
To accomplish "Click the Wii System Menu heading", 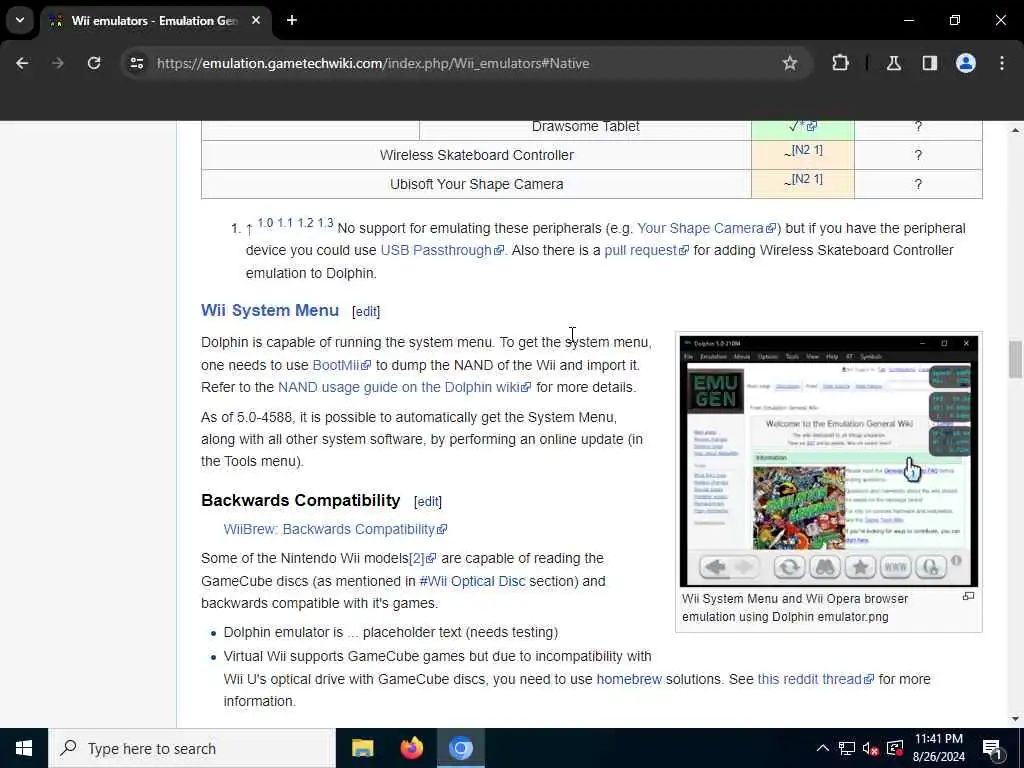I will click(270, 310).
